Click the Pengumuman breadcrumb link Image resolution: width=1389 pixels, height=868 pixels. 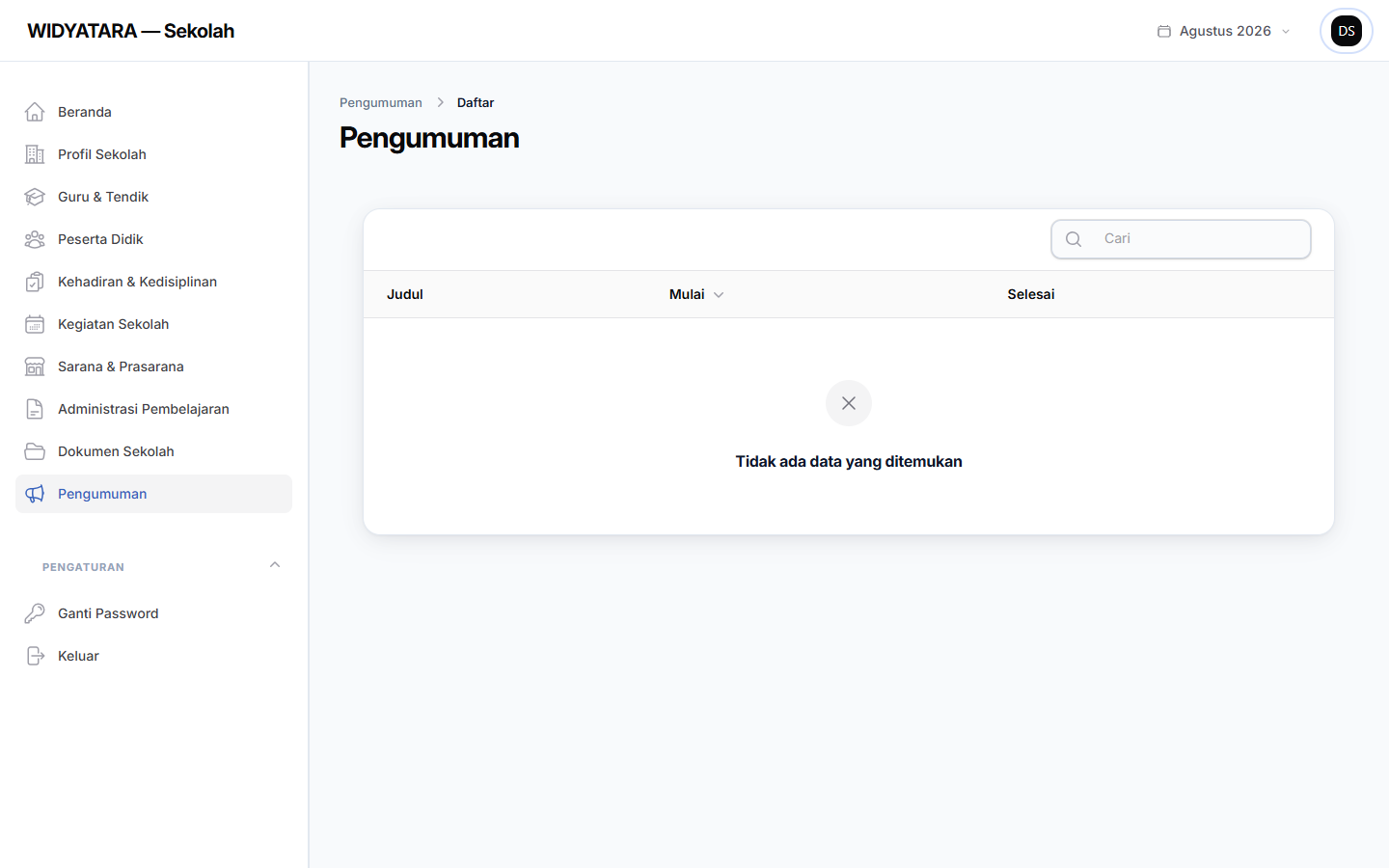click(381, 102)
